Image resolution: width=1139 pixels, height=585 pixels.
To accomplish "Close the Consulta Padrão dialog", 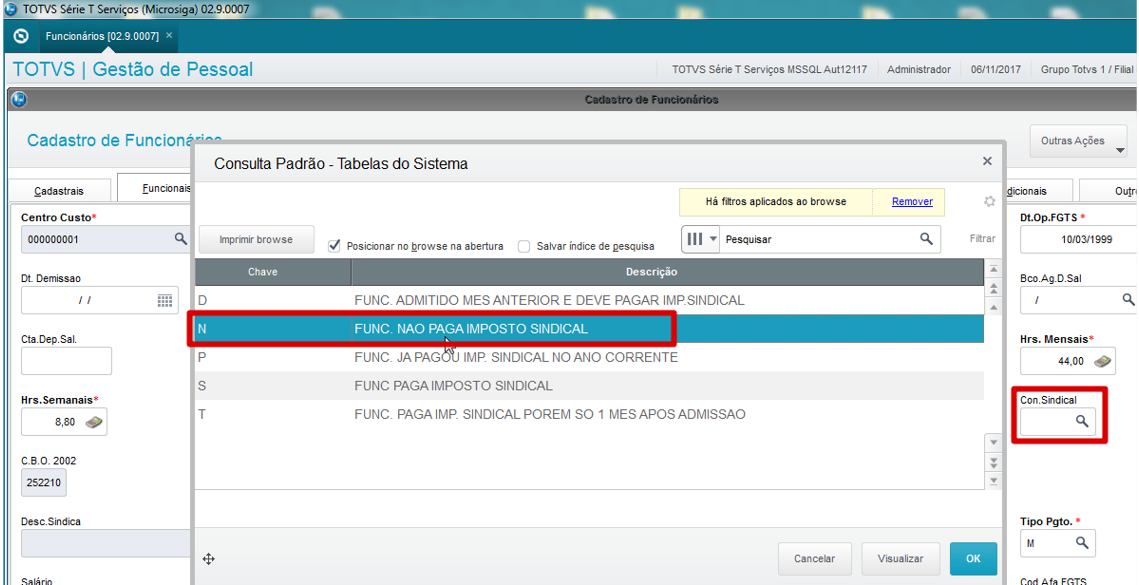I will coord(987,161).
